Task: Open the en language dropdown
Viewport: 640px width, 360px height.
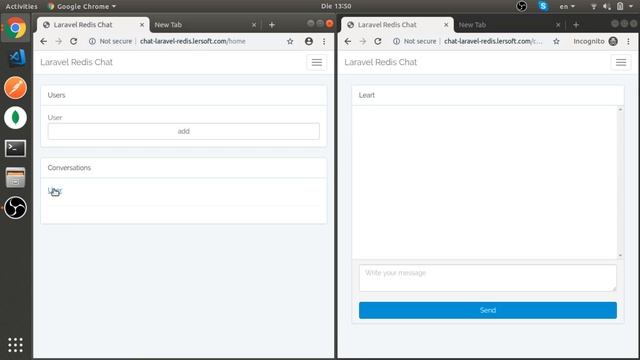Action: [x=567, y=6]
